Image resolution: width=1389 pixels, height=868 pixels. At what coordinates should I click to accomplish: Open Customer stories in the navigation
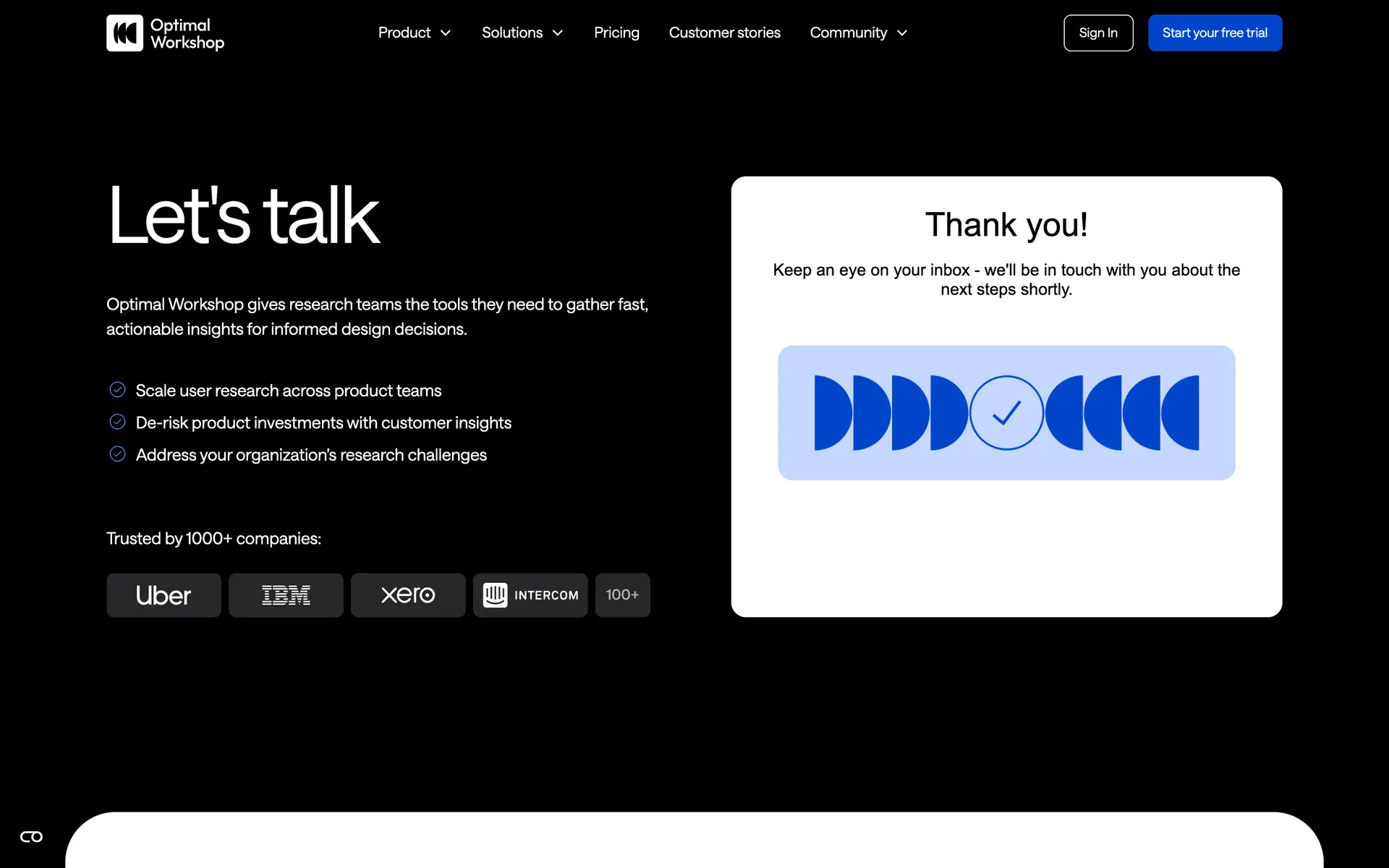(x=724, y=33)
